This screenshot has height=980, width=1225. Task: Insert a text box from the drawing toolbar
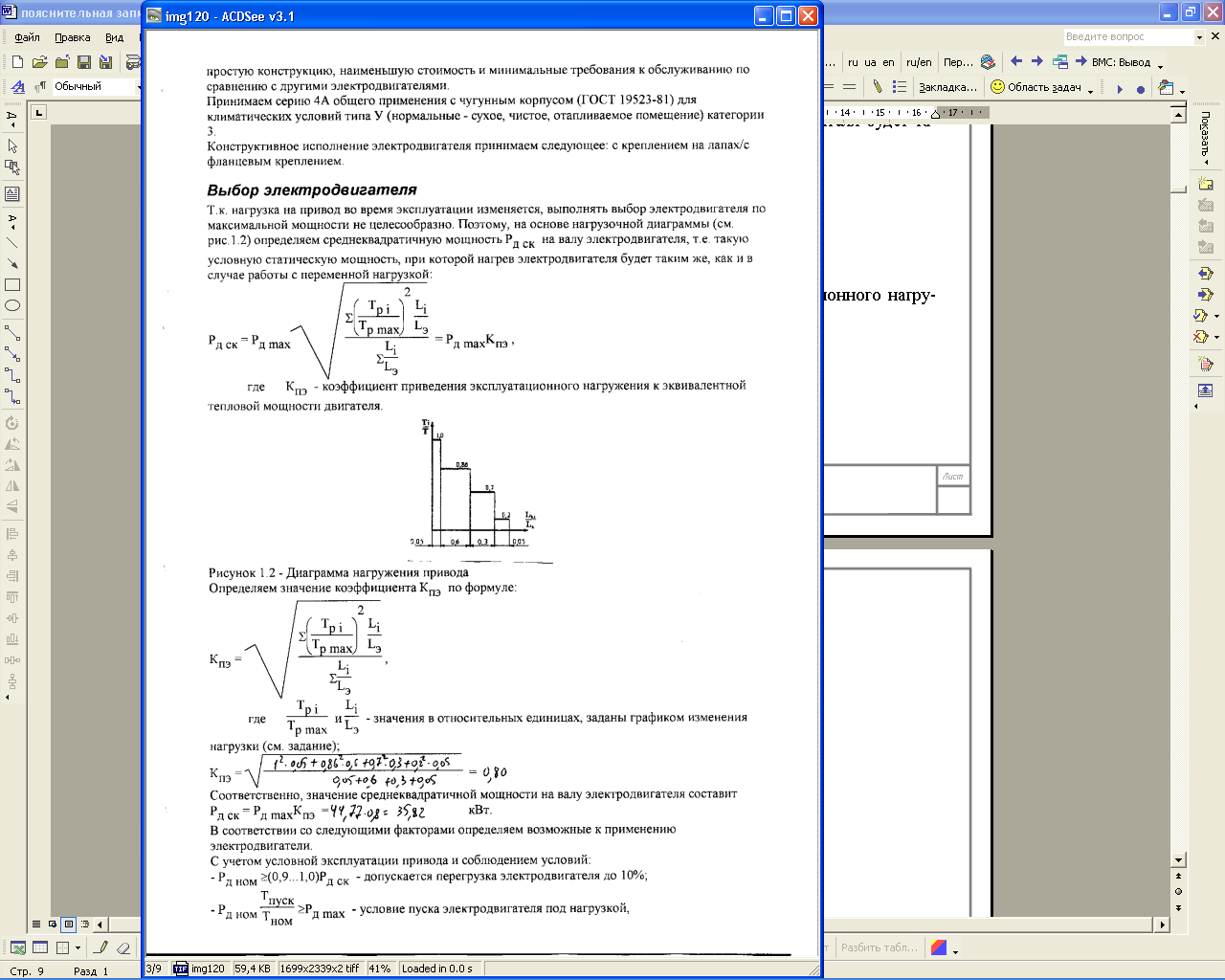click(x=12, y=193)
